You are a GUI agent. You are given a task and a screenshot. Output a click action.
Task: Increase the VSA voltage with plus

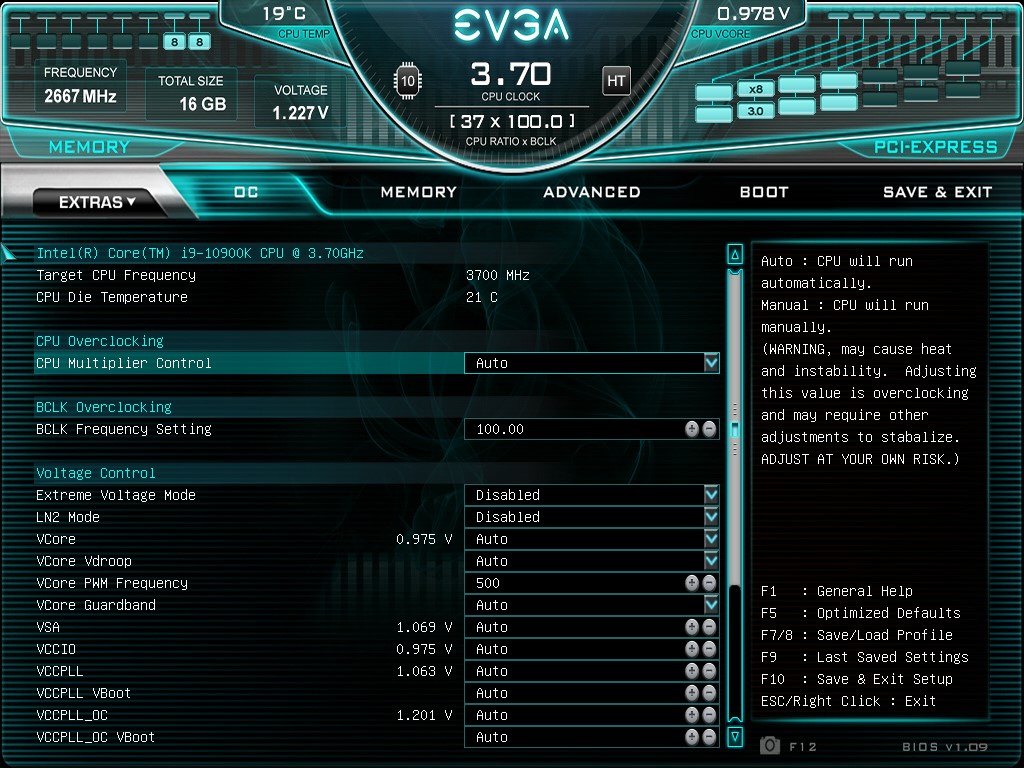[692, 627]
